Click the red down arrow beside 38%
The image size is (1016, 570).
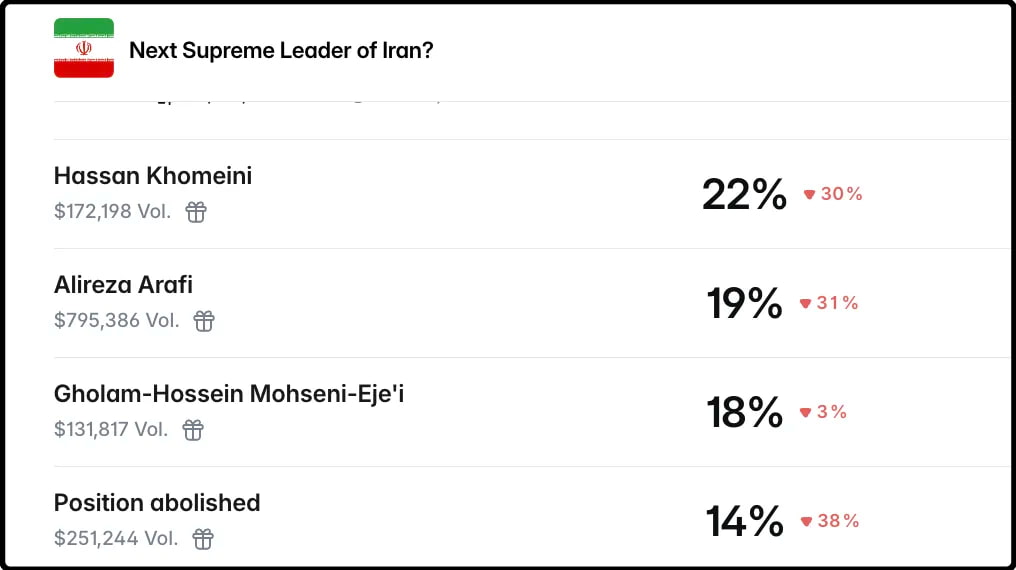pyautogui.click(x=806, y=522)
